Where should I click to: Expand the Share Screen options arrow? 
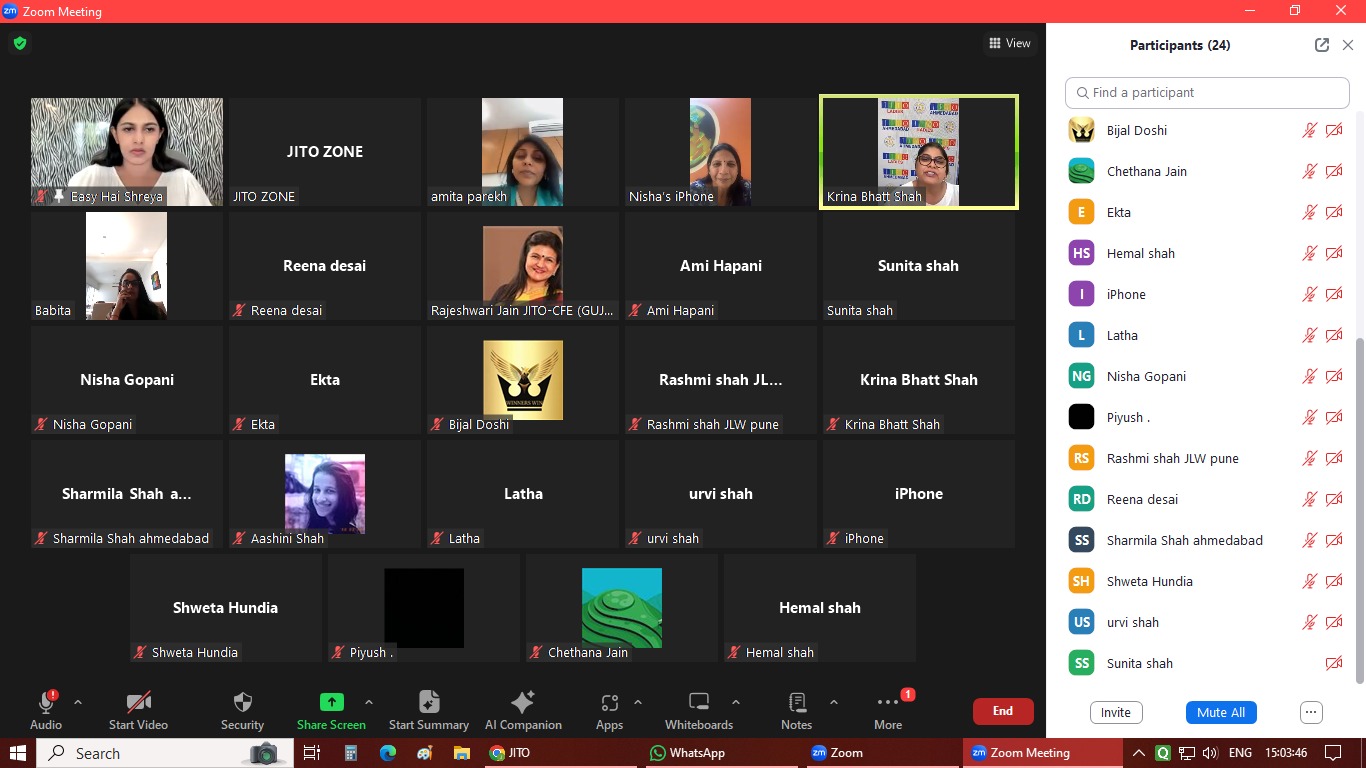click(x=369, y=702)
